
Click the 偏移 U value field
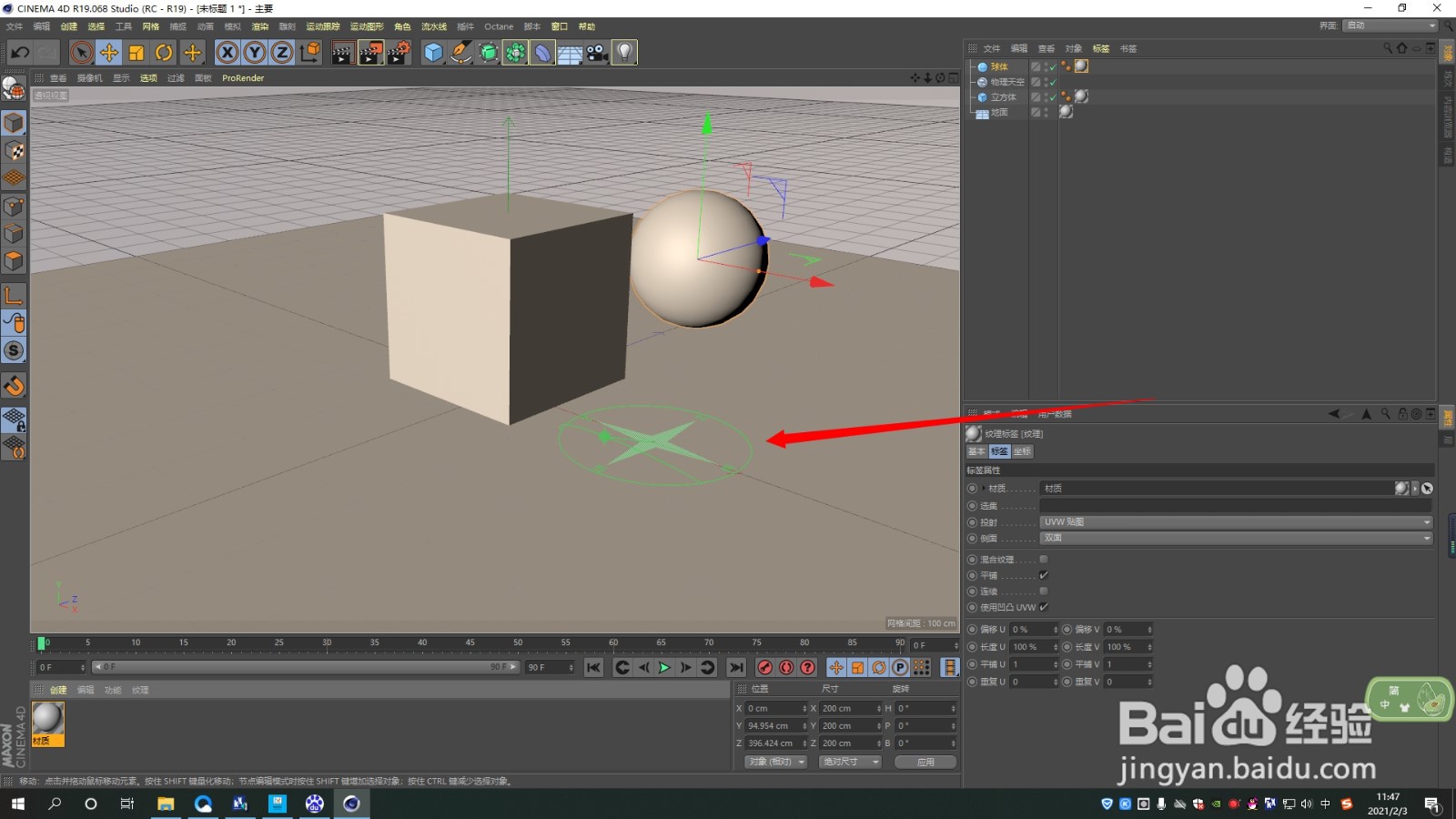coord(1033,630)
